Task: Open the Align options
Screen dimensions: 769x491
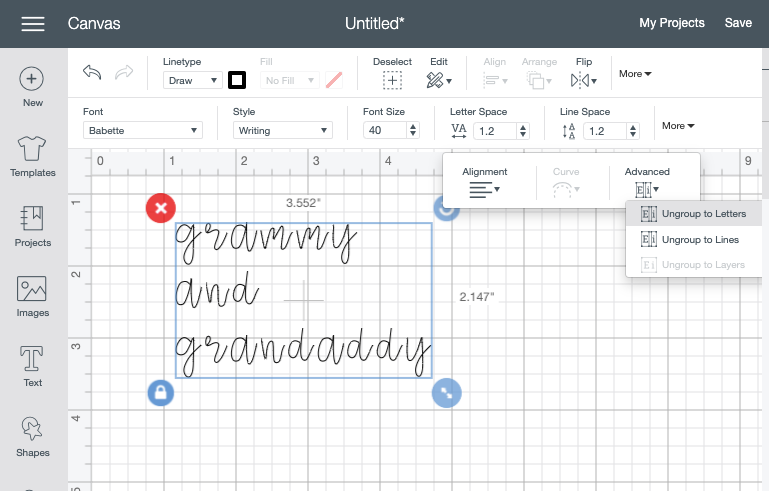Action: coord(495,80)
